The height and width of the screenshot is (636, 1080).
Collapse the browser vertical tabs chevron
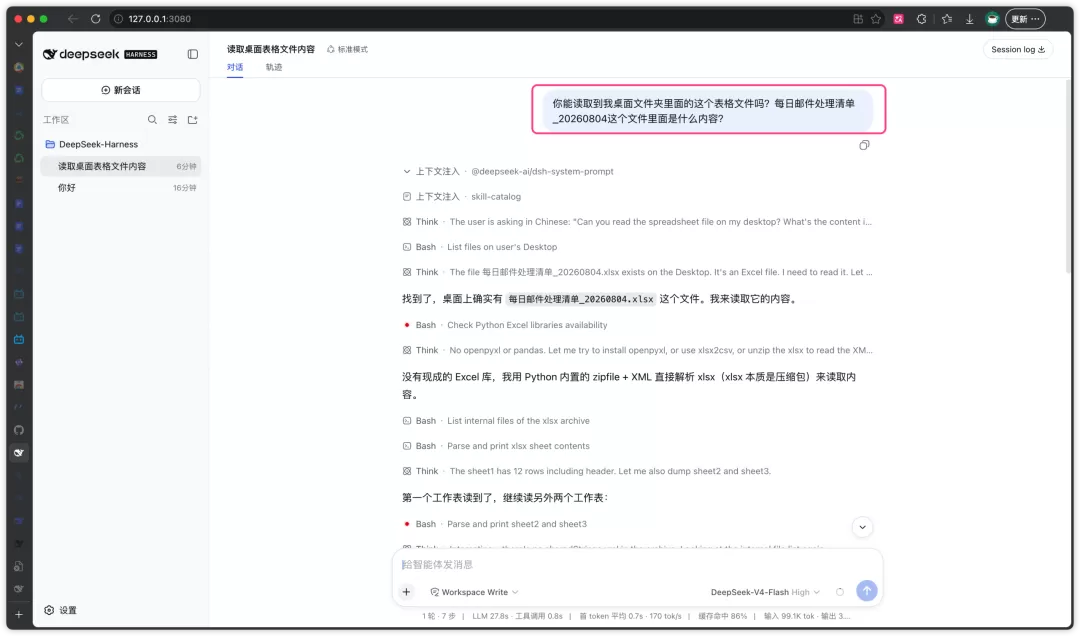19,44
